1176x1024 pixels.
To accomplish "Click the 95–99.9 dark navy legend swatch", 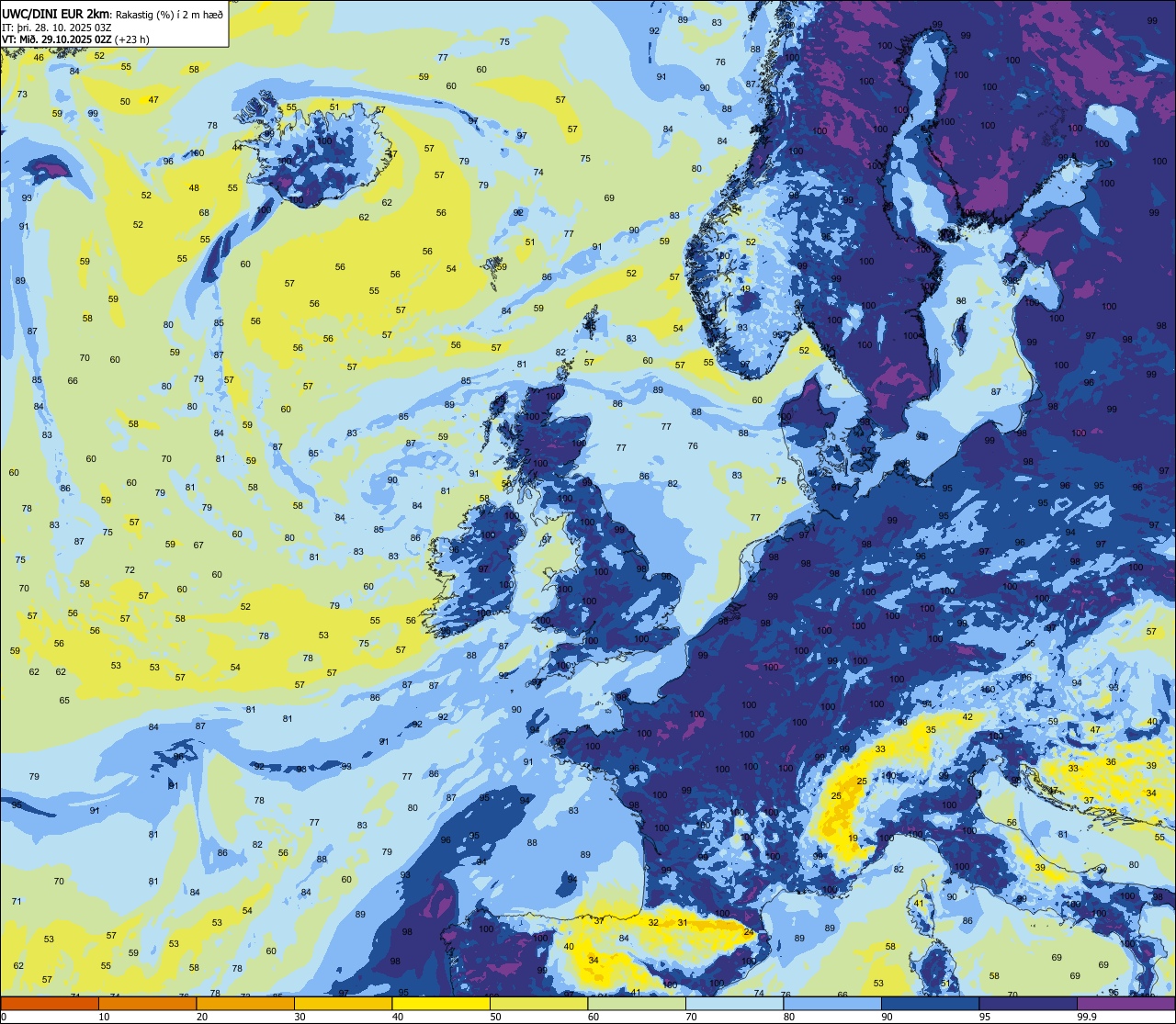I will pos(1027,1004).
